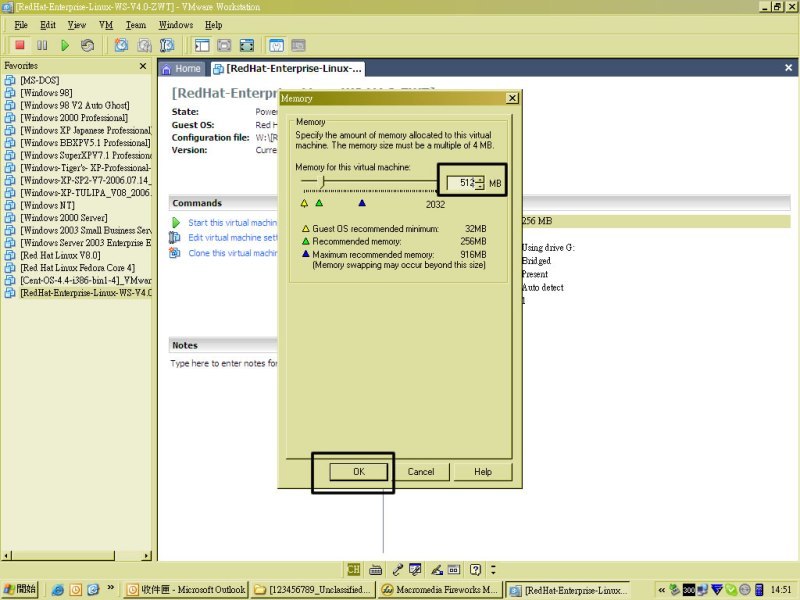
Task: Click the Manage Snapshots toolbar icon
Action: pos(167,45)
